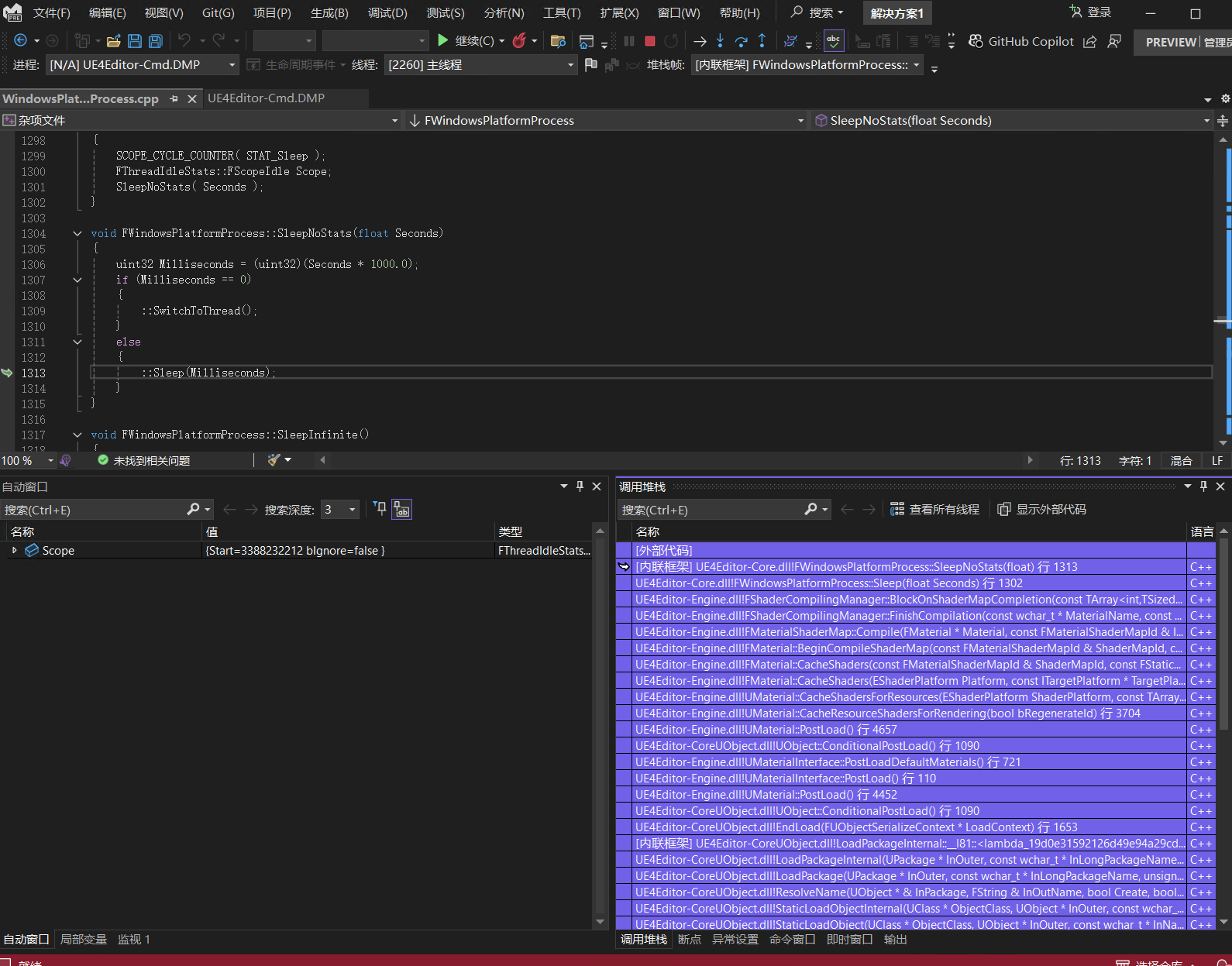
Task: Pin the WindowsPlatformProcess.cpp tab
Action: [x=174, y=98]
